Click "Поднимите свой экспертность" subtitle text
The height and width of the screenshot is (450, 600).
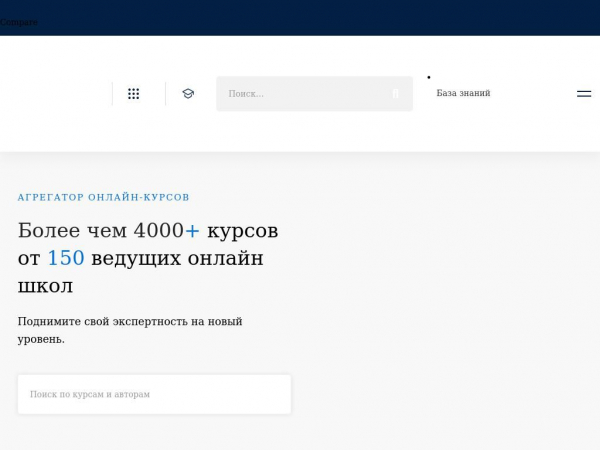(130, 321)
